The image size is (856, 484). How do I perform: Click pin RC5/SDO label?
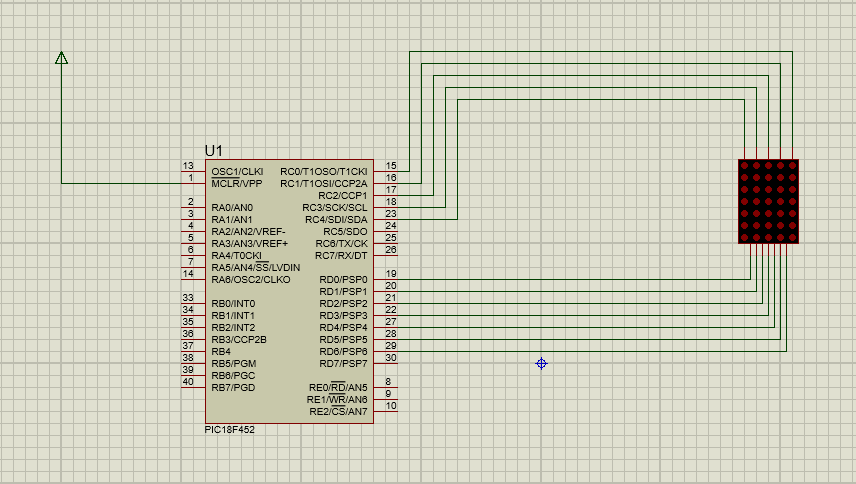coord(346,231)
